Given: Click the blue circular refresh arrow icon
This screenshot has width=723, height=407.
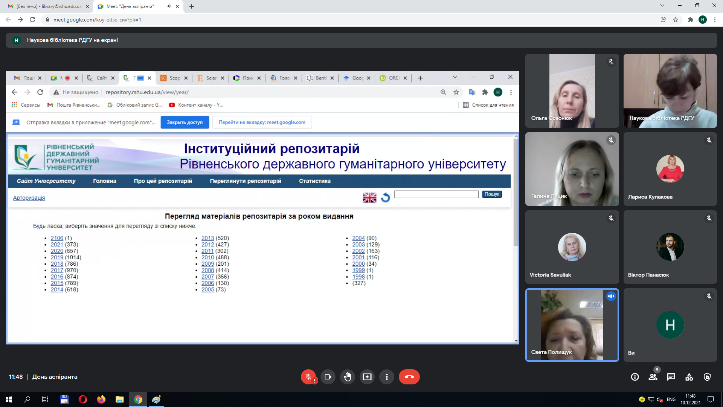Looking at the screenshot, I should [385, 198].
